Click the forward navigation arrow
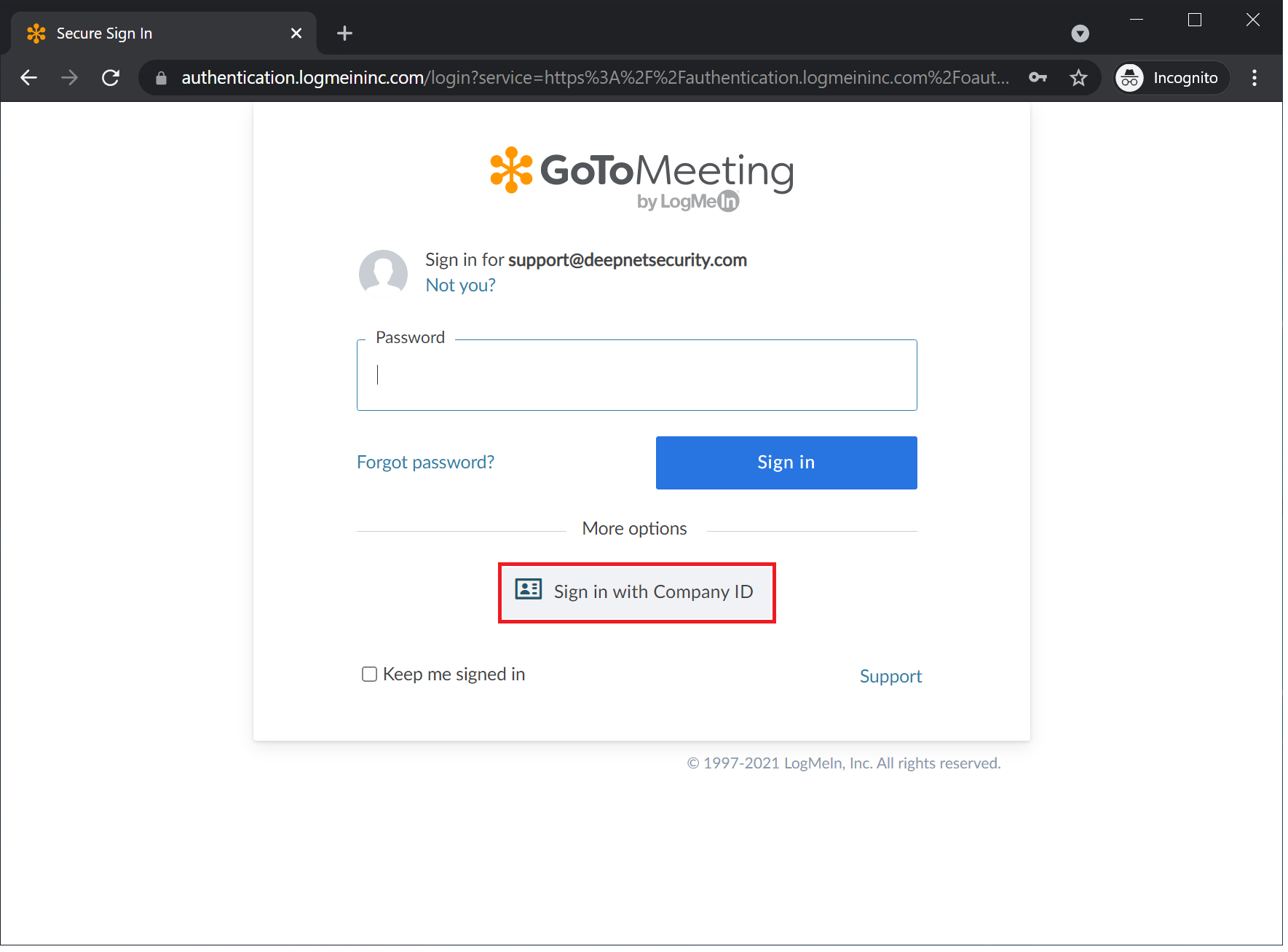 (70, 78)
